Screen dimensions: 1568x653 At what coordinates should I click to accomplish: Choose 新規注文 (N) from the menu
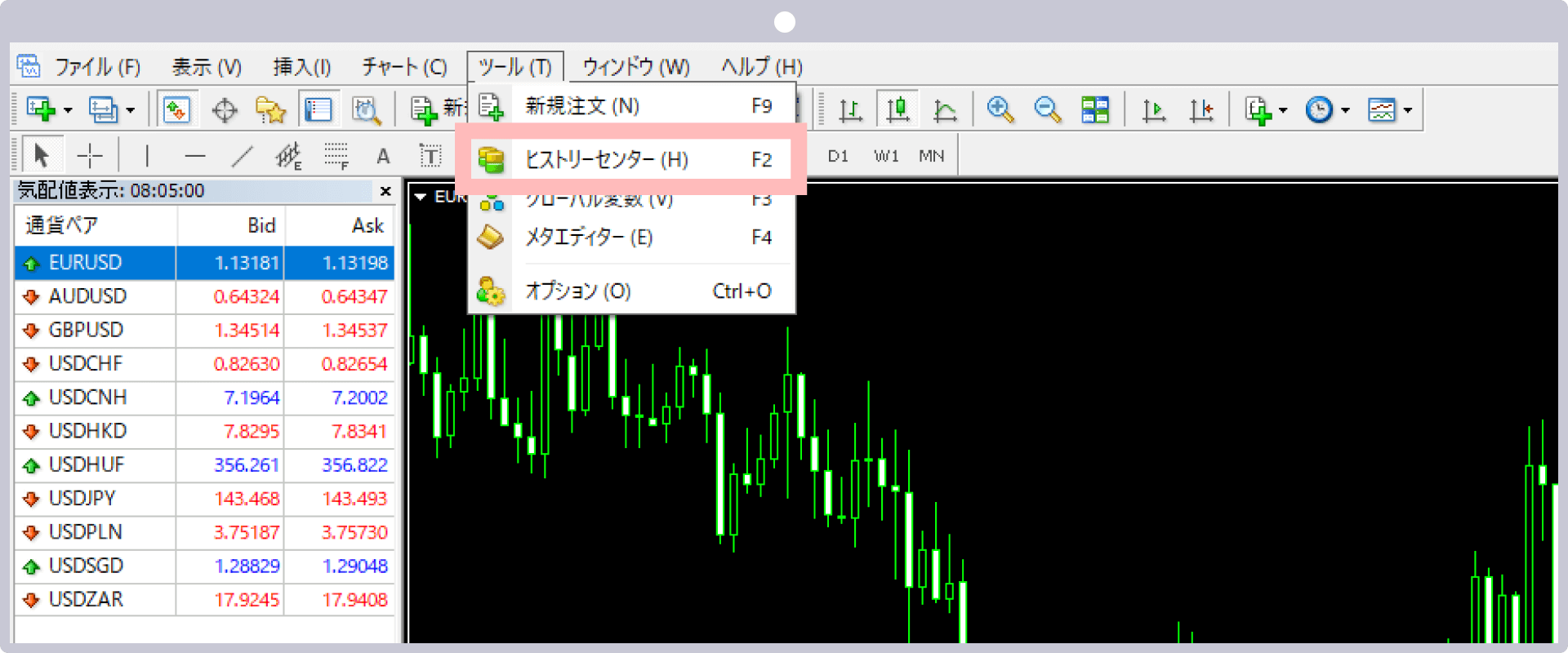(x=631, y=106)
